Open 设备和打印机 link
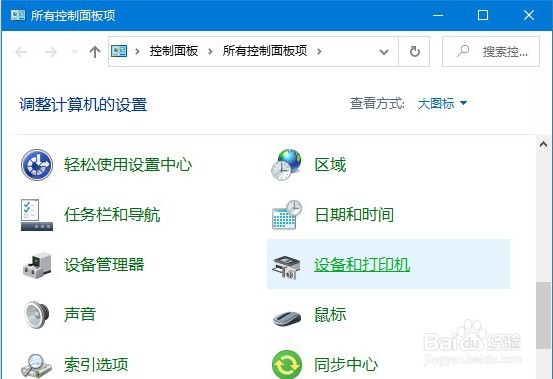 click(x=362, y=265)
